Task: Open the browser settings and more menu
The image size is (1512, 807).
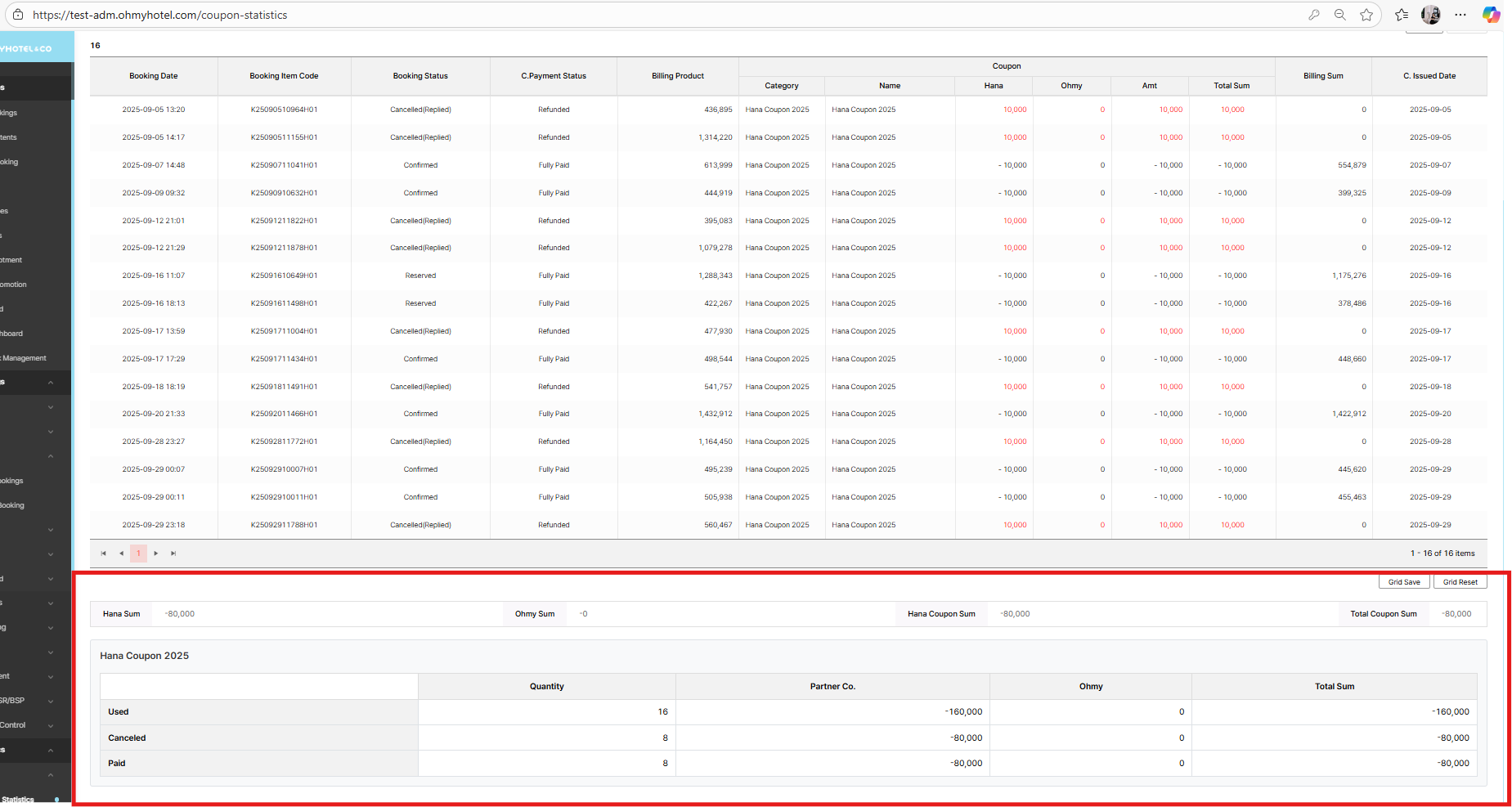Action: (1460, 15)
